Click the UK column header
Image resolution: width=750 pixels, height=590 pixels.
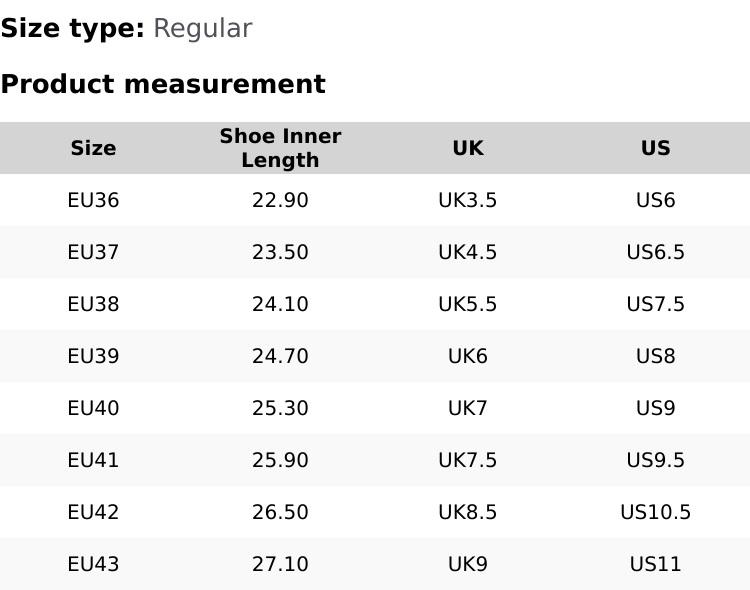point(467,148)
